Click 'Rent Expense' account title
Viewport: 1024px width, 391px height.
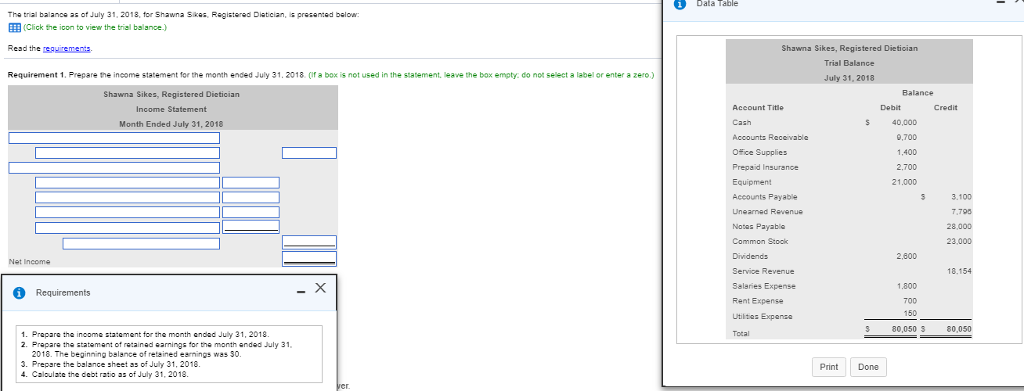pyautogui.click(x=758, y=301)
